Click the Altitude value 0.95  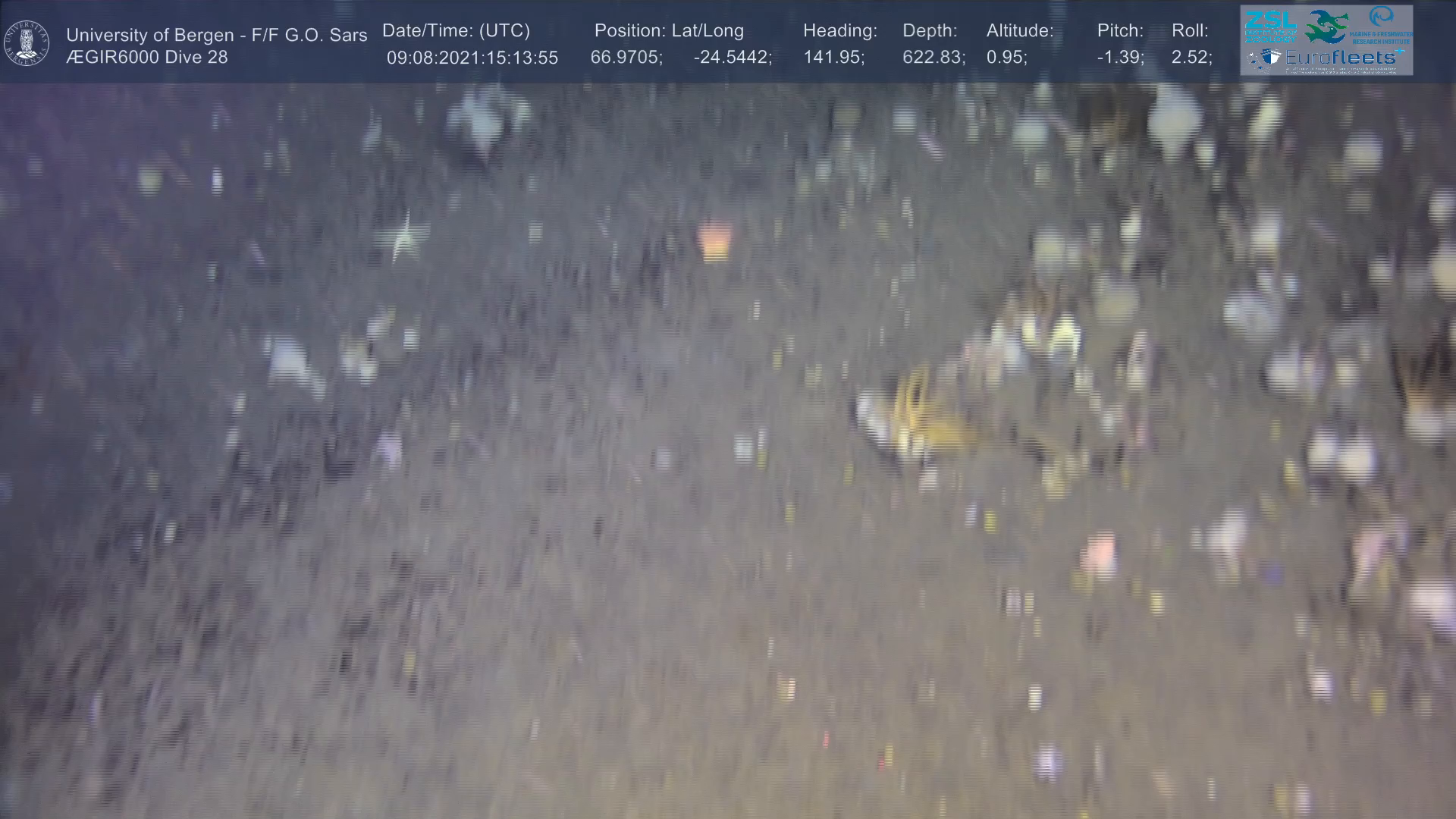[x=1006, y=58]
